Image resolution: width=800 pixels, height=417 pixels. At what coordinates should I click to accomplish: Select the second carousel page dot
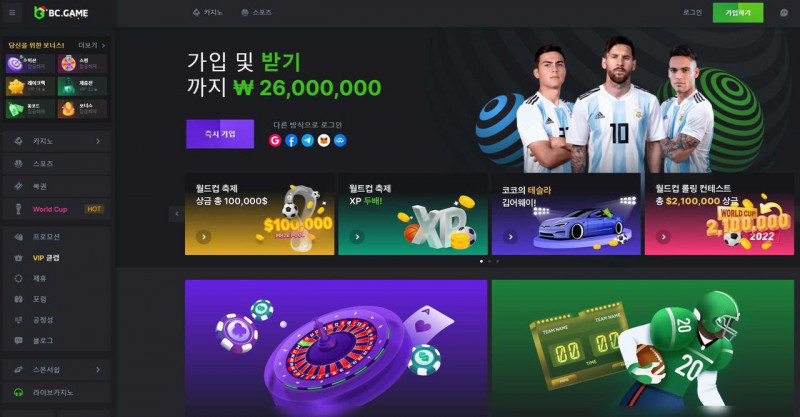coord(490,261)
